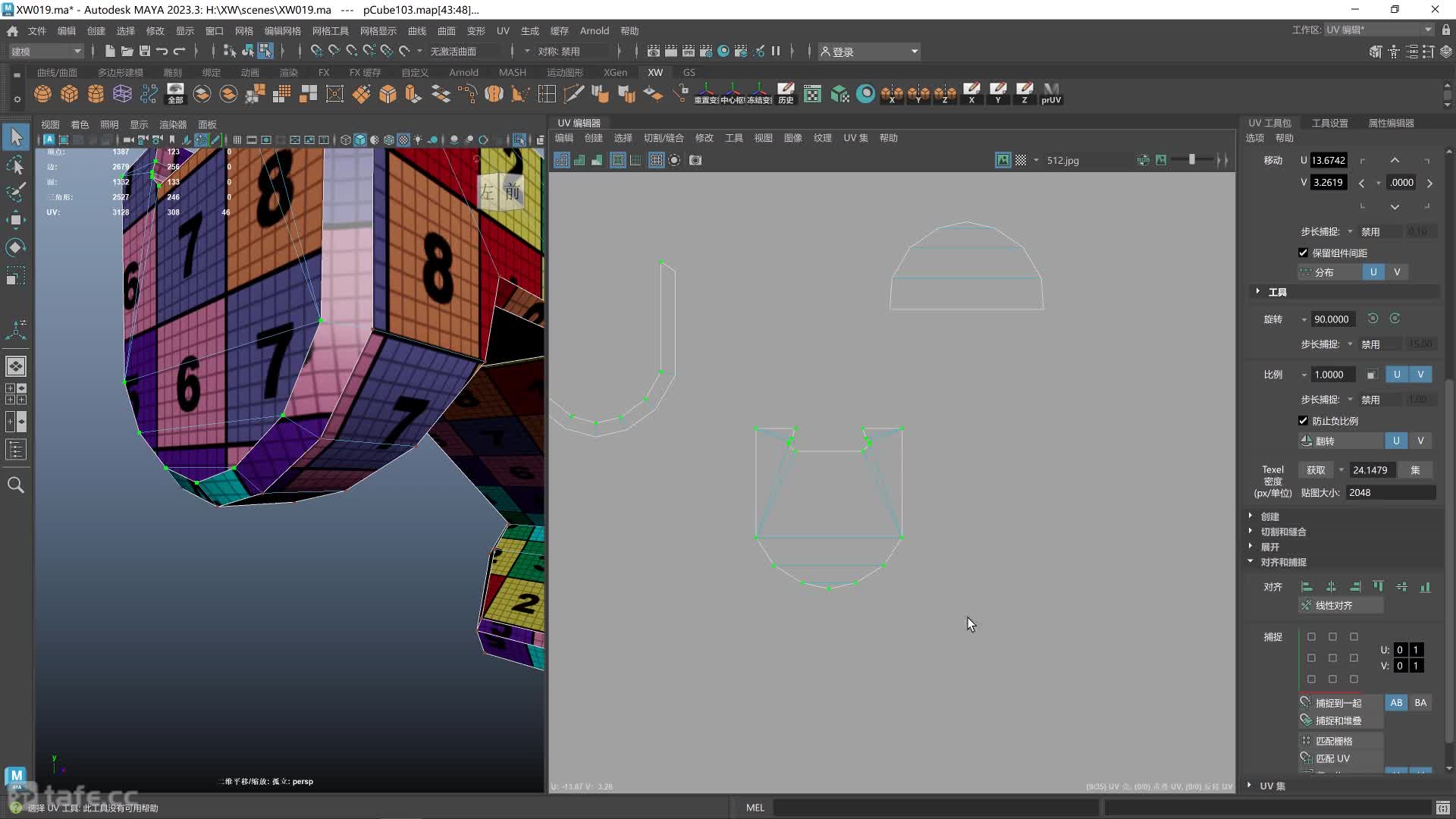
Task: Create a polygon sphere from shelf
Action: click(43, 94)
